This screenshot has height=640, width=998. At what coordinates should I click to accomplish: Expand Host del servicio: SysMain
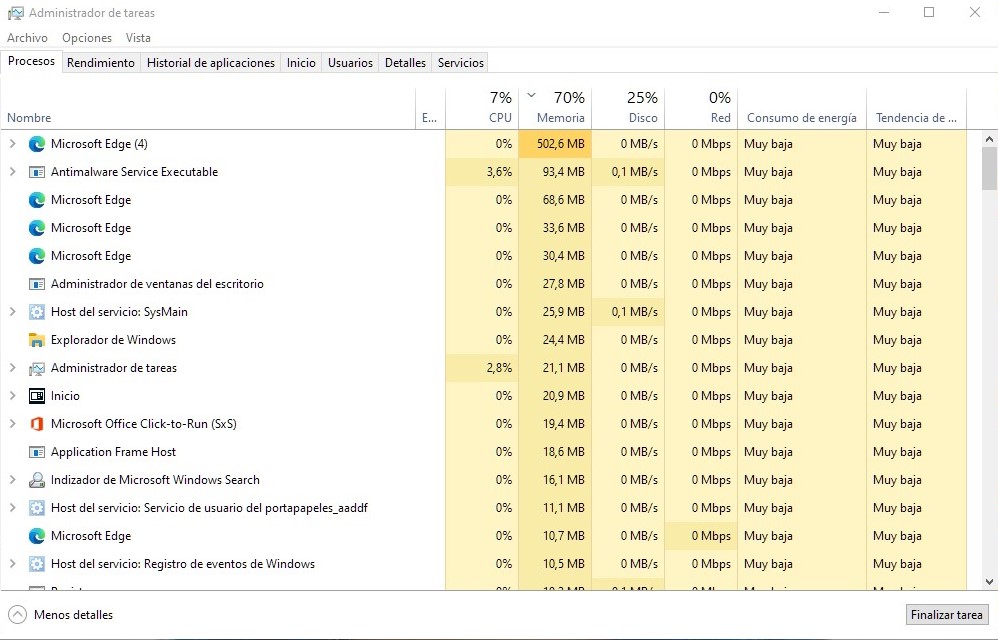point(12,312)
